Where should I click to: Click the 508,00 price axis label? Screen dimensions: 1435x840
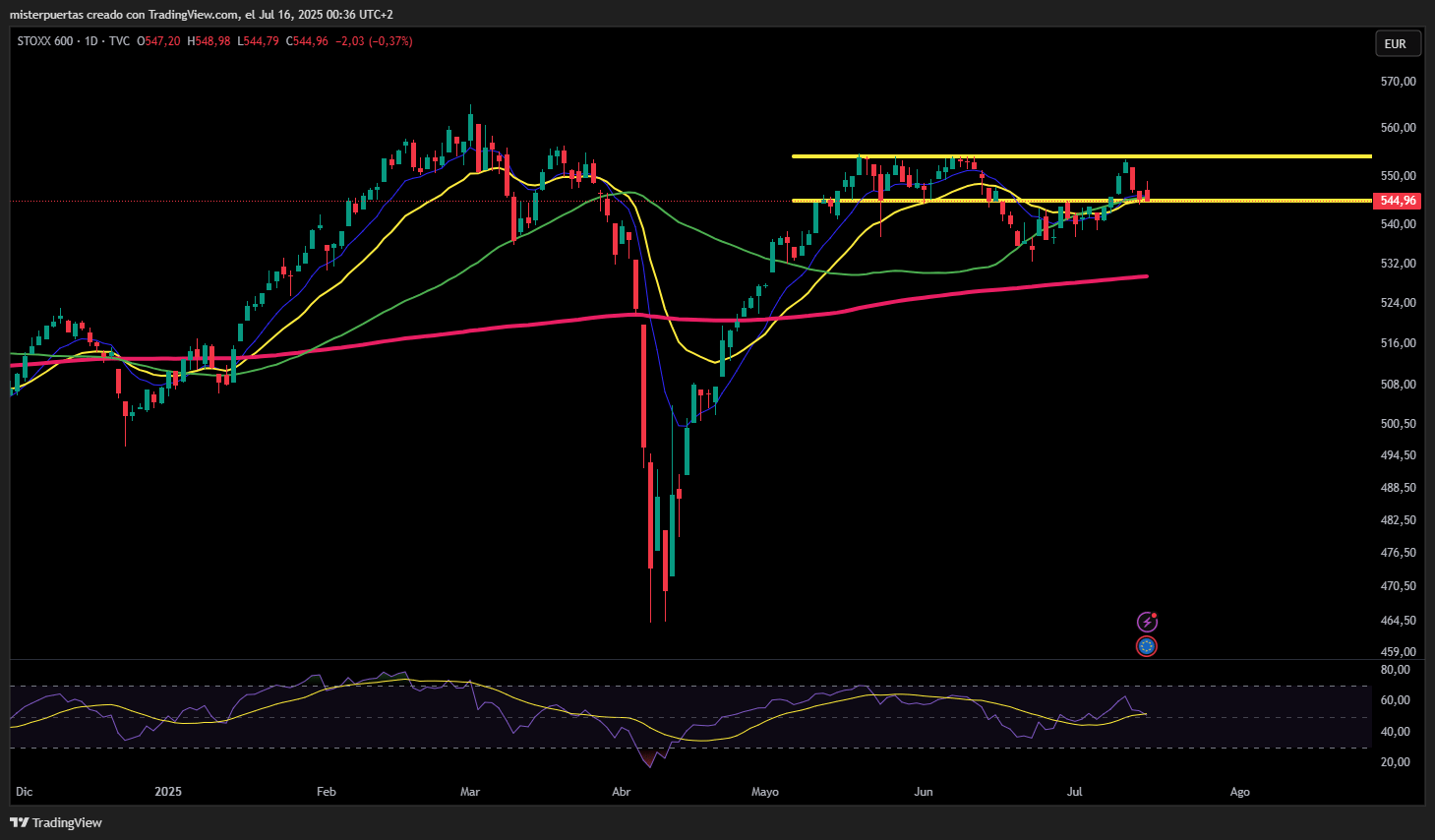[x=1398, y=385]
